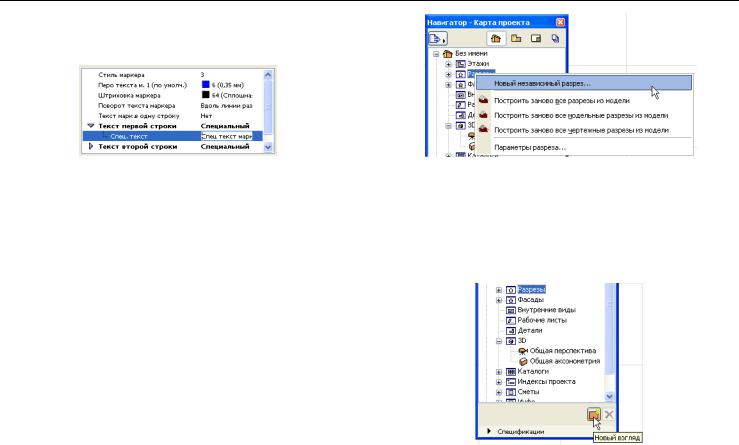
Task: Click parameter list scroll up arrow
Action: (x=268, y=74)
